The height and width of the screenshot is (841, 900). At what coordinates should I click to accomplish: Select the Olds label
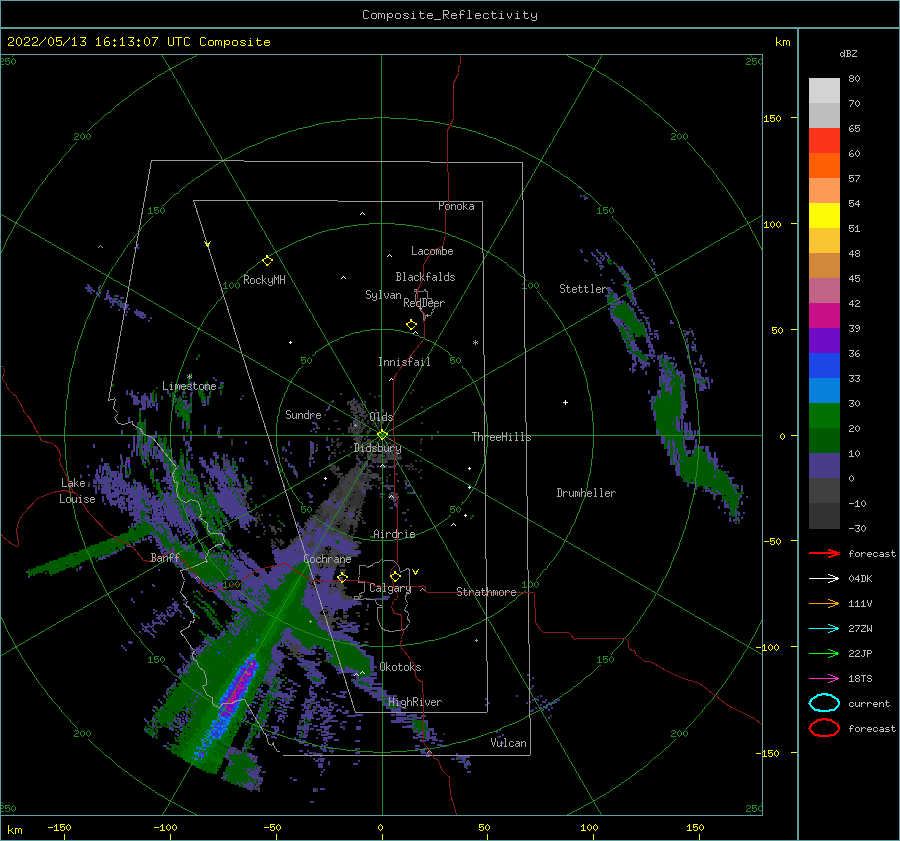(x=381, y=417)
